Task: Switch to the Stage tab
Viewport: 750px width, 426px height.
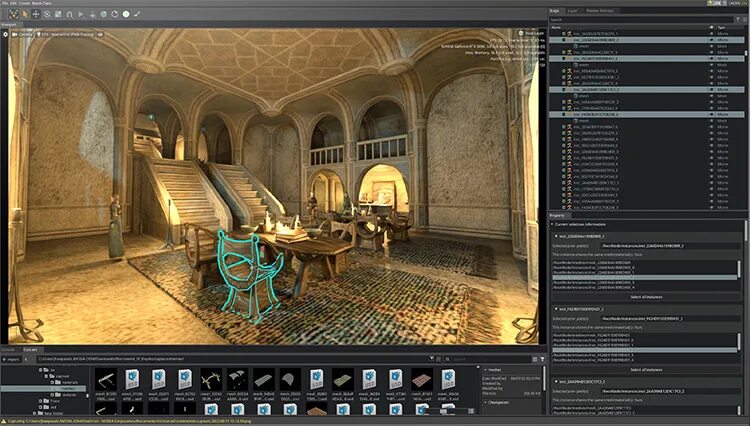Action: [x=554, y=11]
